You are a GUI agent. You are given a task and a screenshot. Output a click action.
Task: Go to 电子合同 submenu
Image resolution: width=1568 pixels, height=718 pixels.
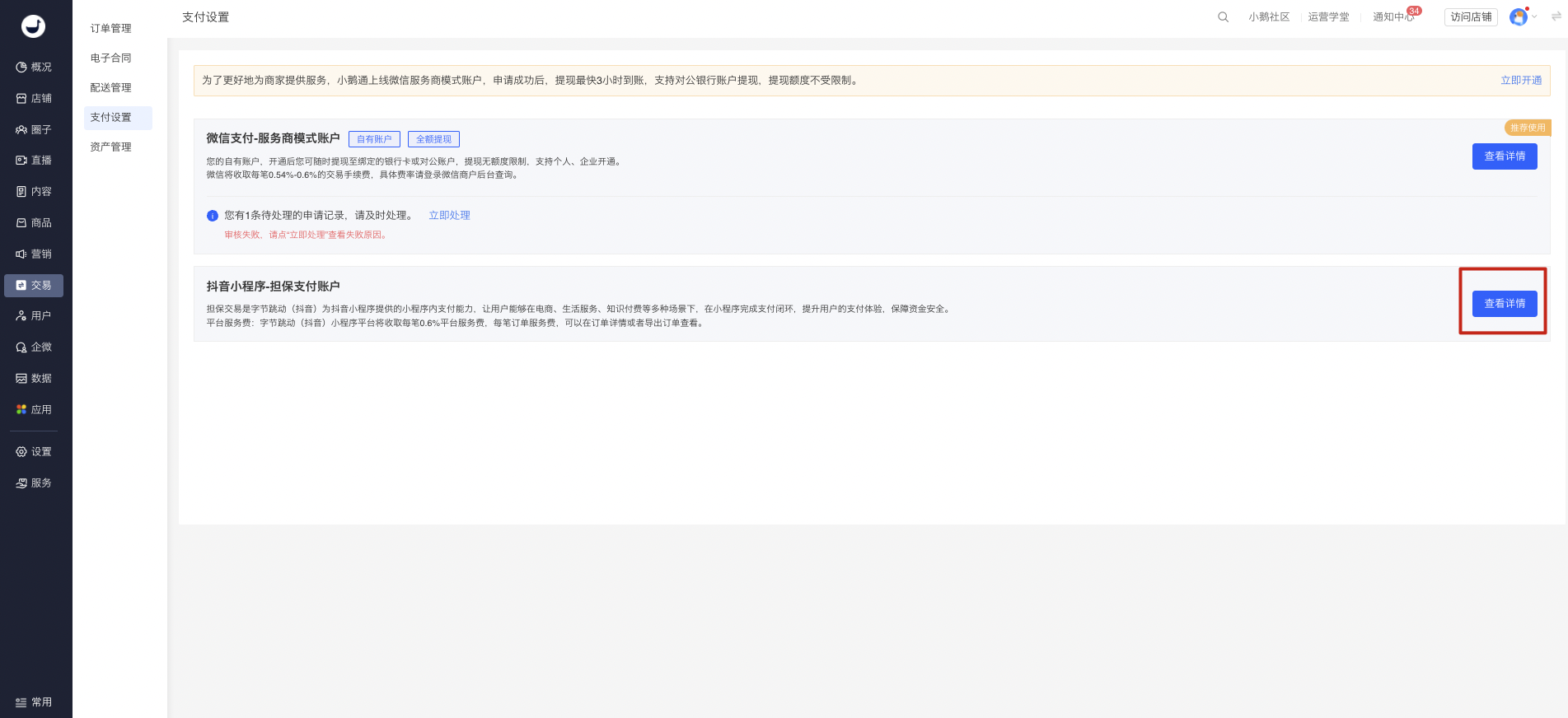pos(111,58)
